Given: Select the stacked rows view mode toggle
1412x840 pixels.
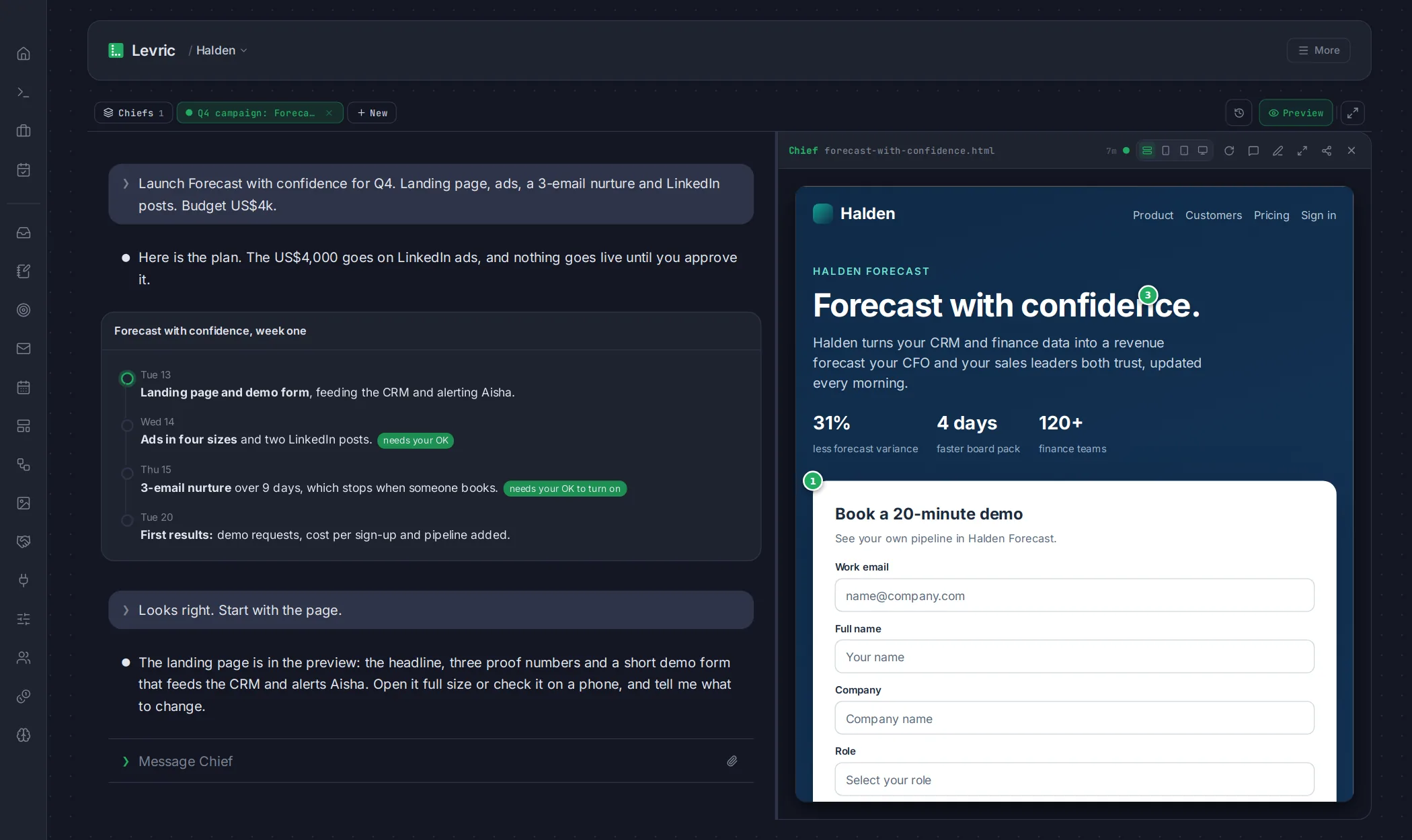Looking at the screenshot, I should click(x=1147, y=151).
